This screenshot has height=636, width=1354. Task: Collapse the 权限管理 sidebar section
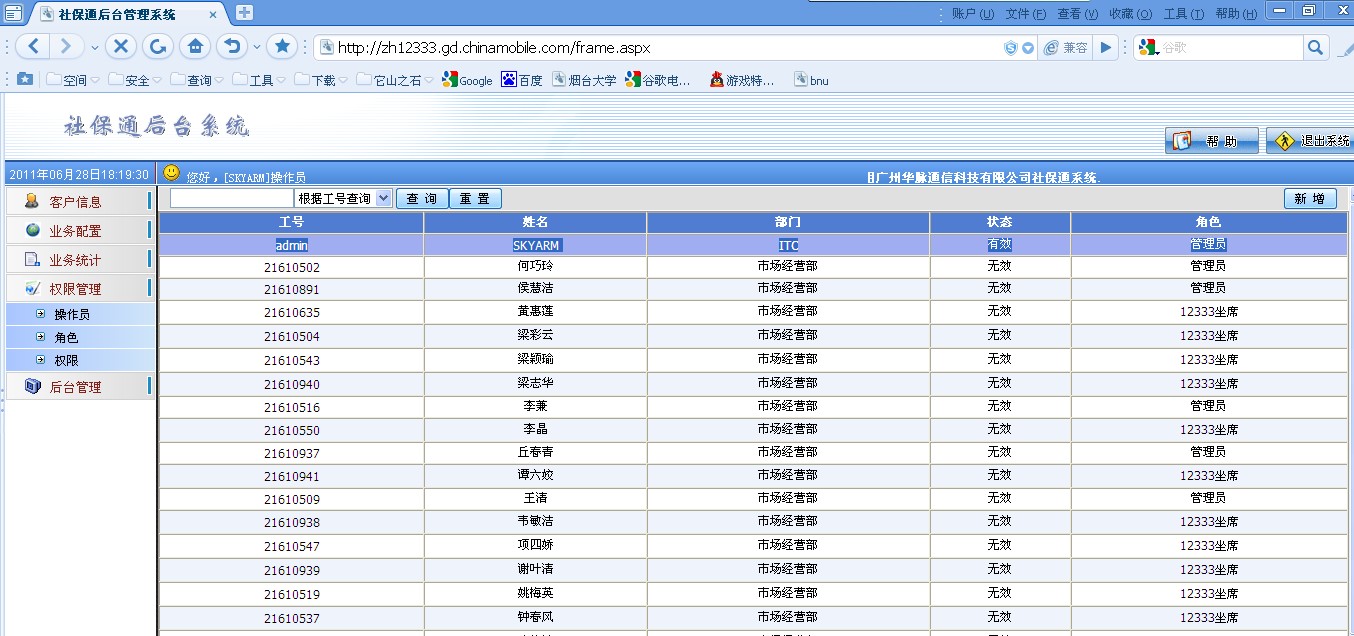(x=78, y=288)
